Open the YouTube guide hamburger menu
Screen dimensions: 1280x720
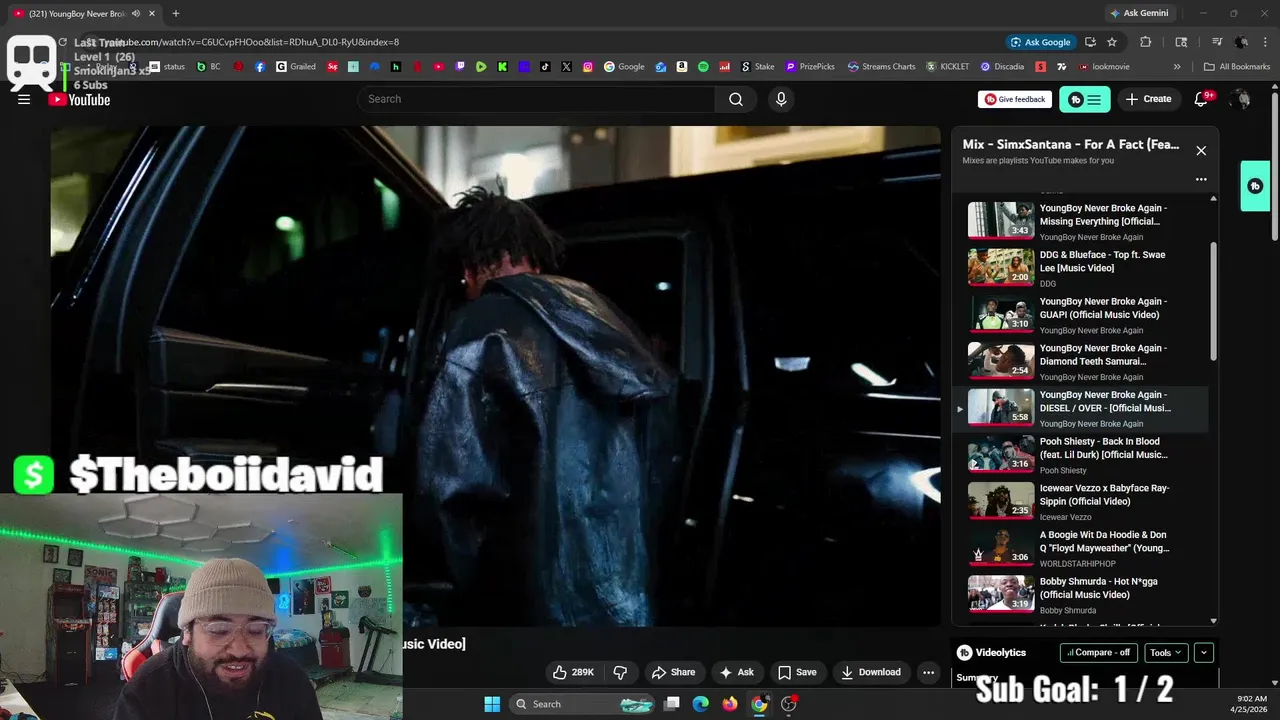tap(24, 99)
